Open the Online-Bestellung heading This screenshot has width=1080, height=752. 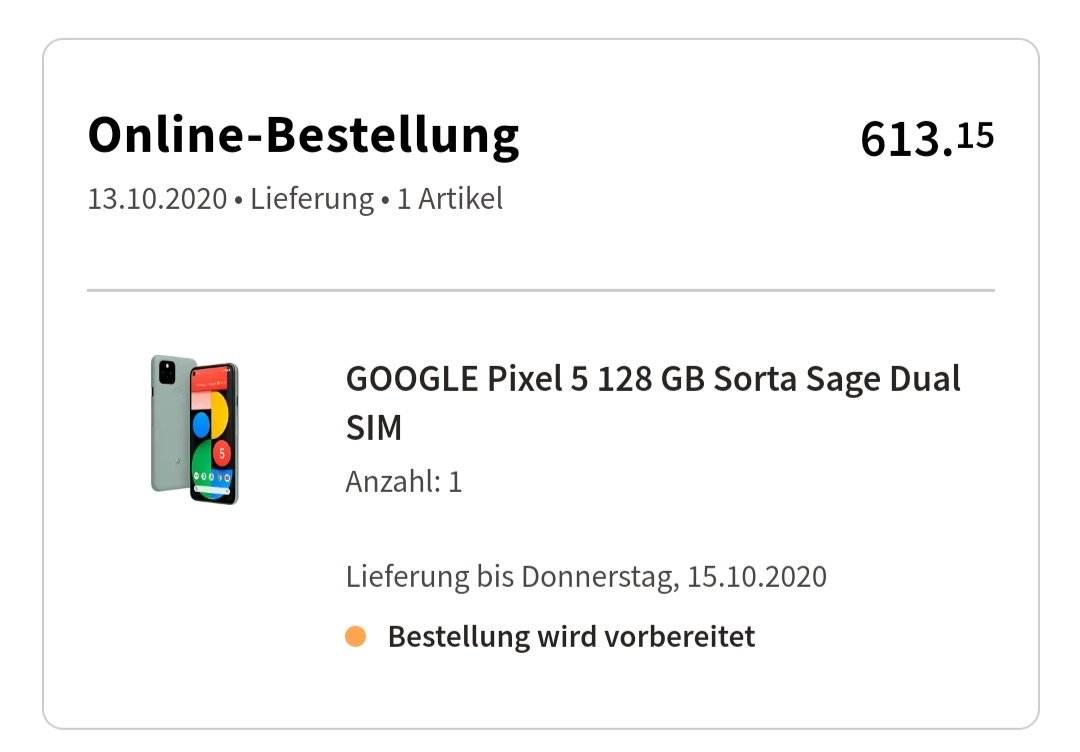[303, 136]
